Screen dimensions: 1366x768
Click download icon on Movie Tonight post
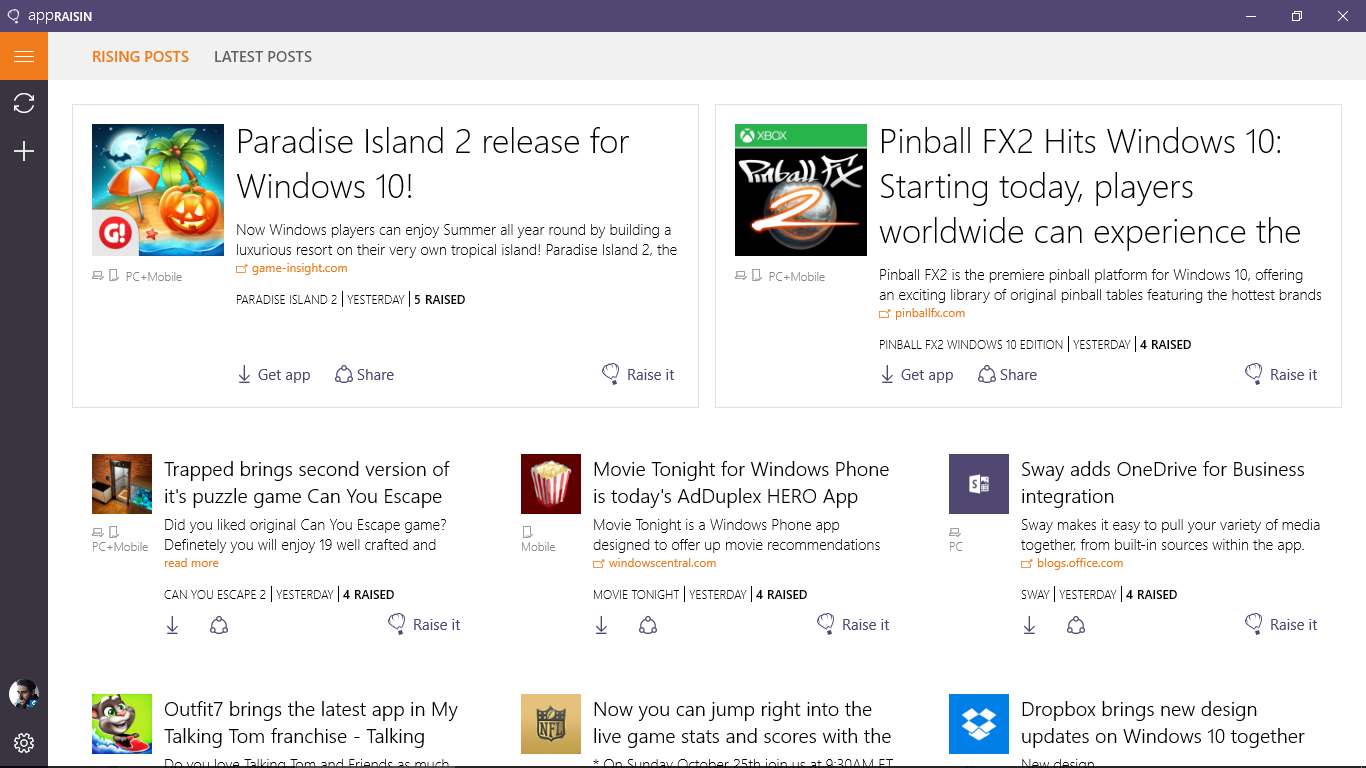pos(601,625)
